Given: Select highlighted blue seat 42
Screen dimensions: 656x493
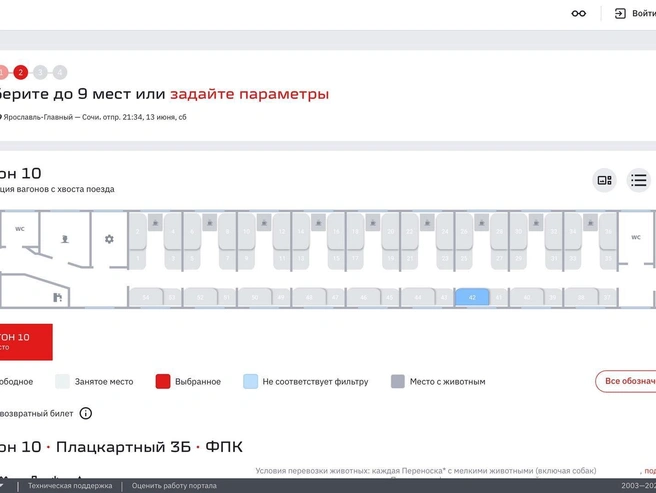Looking at the screenshot, I should (x=472, y=297).
